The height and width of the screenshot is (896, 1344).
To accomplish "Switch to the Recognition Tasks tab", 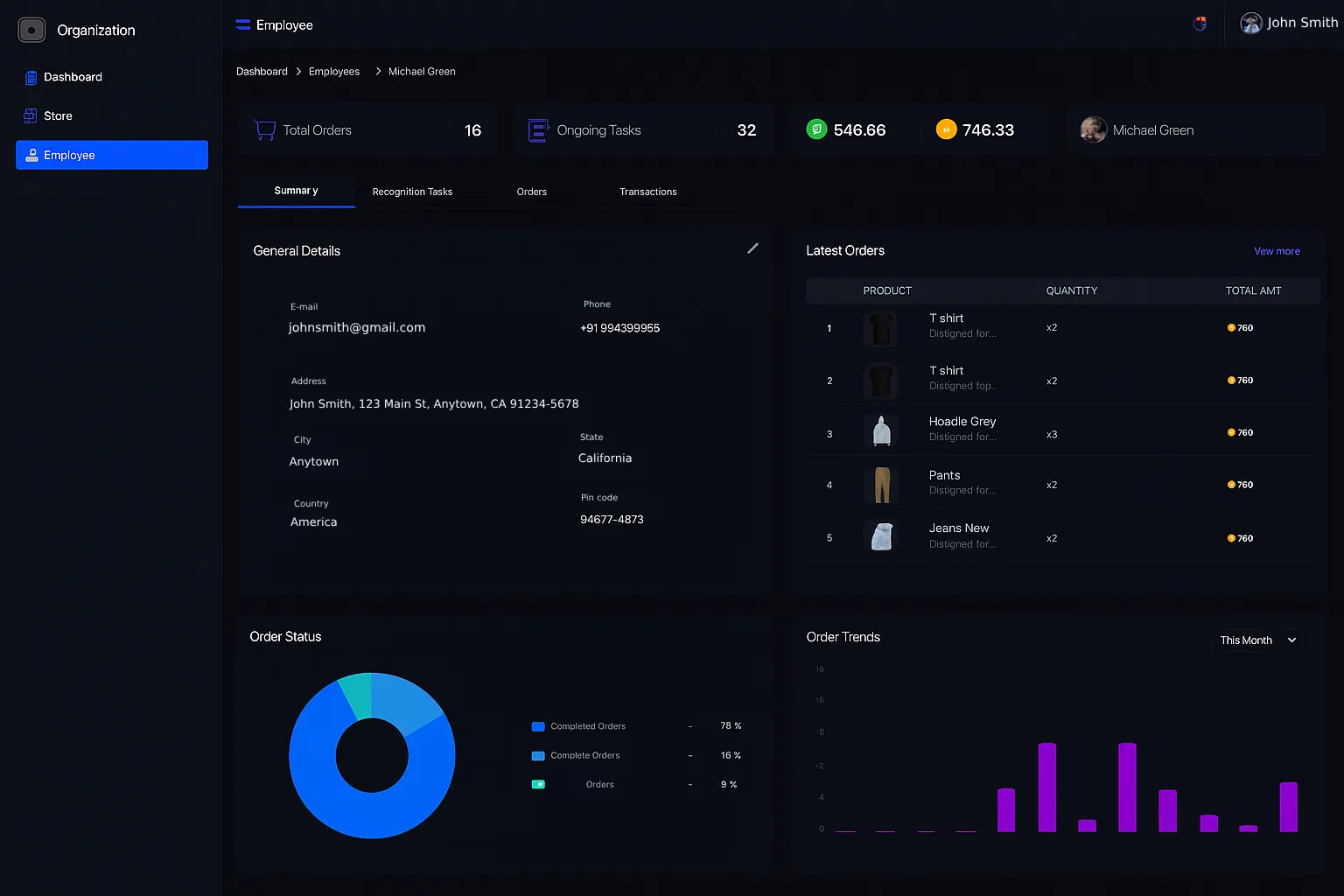I will click(412, 192).
